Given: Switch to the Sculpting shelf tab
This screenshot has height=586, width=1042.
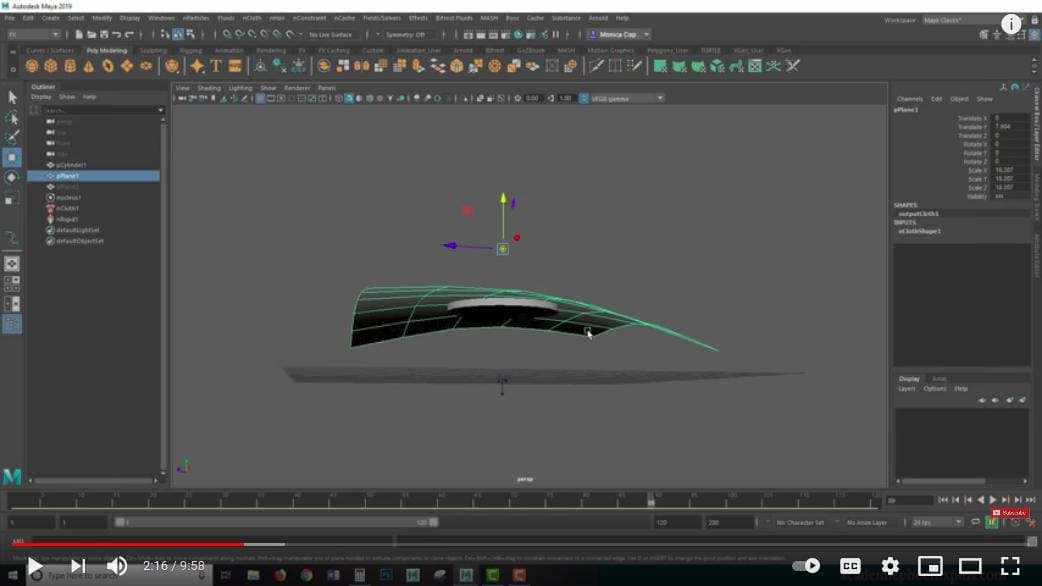Looking at the screenshot, I should tap(153, 50).
